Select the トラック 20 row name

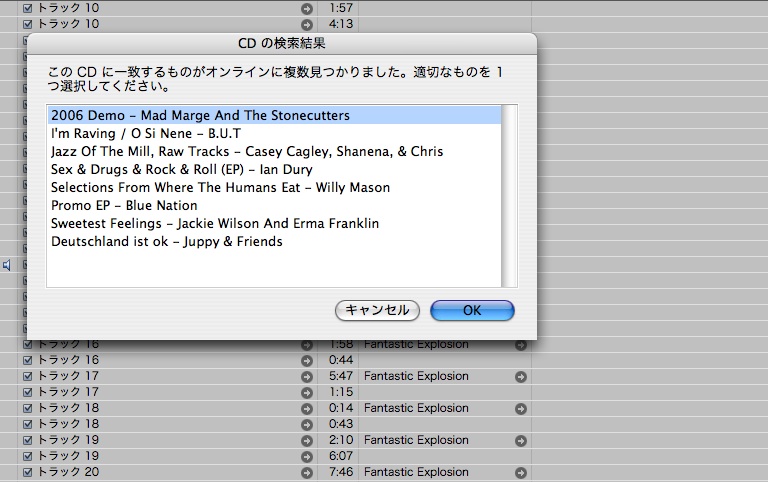tap(69, 472)
